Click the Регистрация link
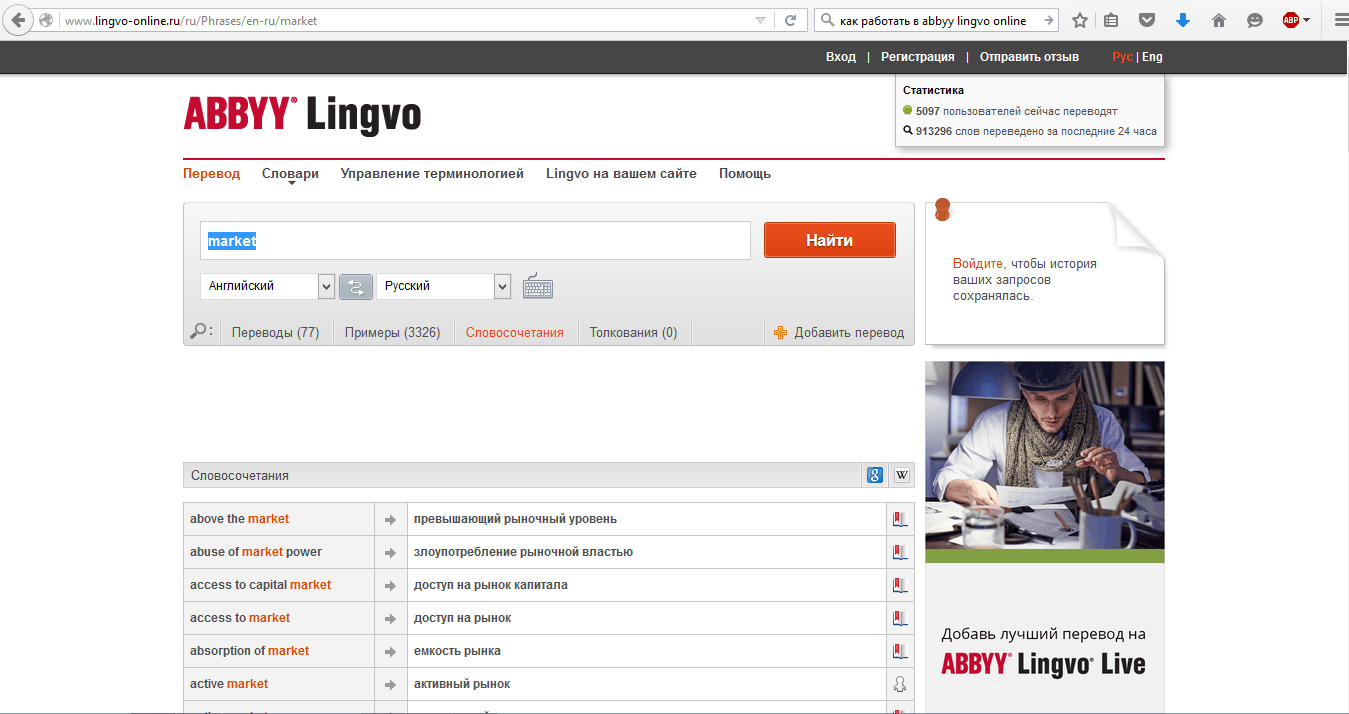The width and height of the screenshot is (1349, 714). click(918, 57)
